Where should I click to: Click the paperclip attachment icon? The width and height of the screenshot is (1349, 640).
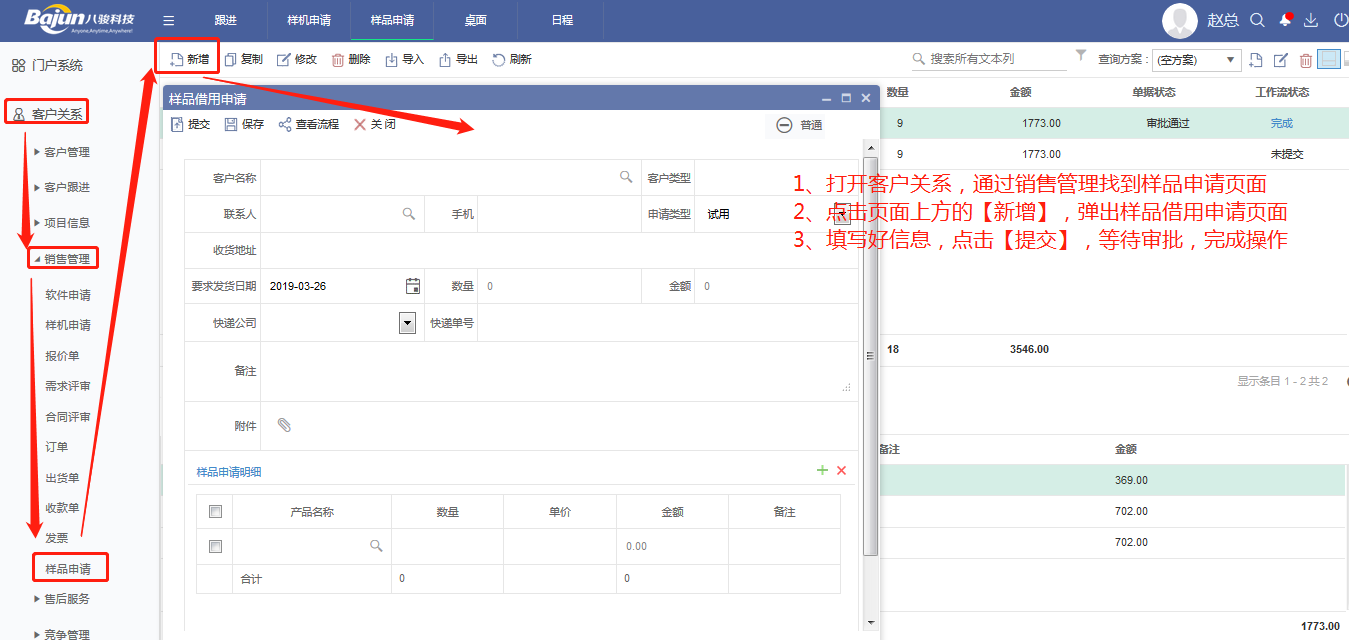[x=284, y=425]
